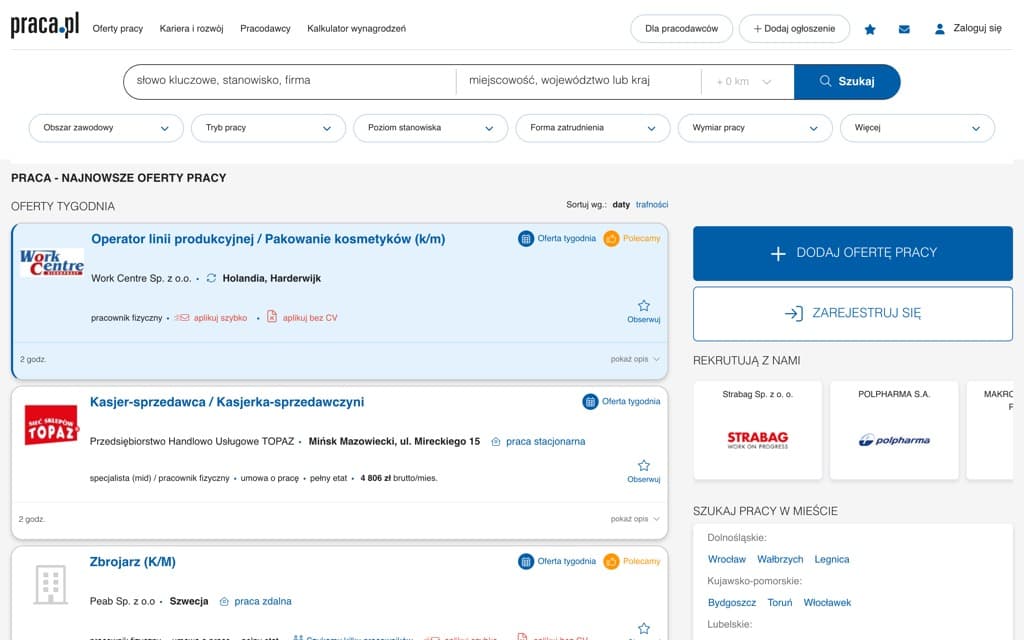
Task: Toggle Obserwuj star on the Kasjer-sprzedawca offer
Action: pos(643,465)
